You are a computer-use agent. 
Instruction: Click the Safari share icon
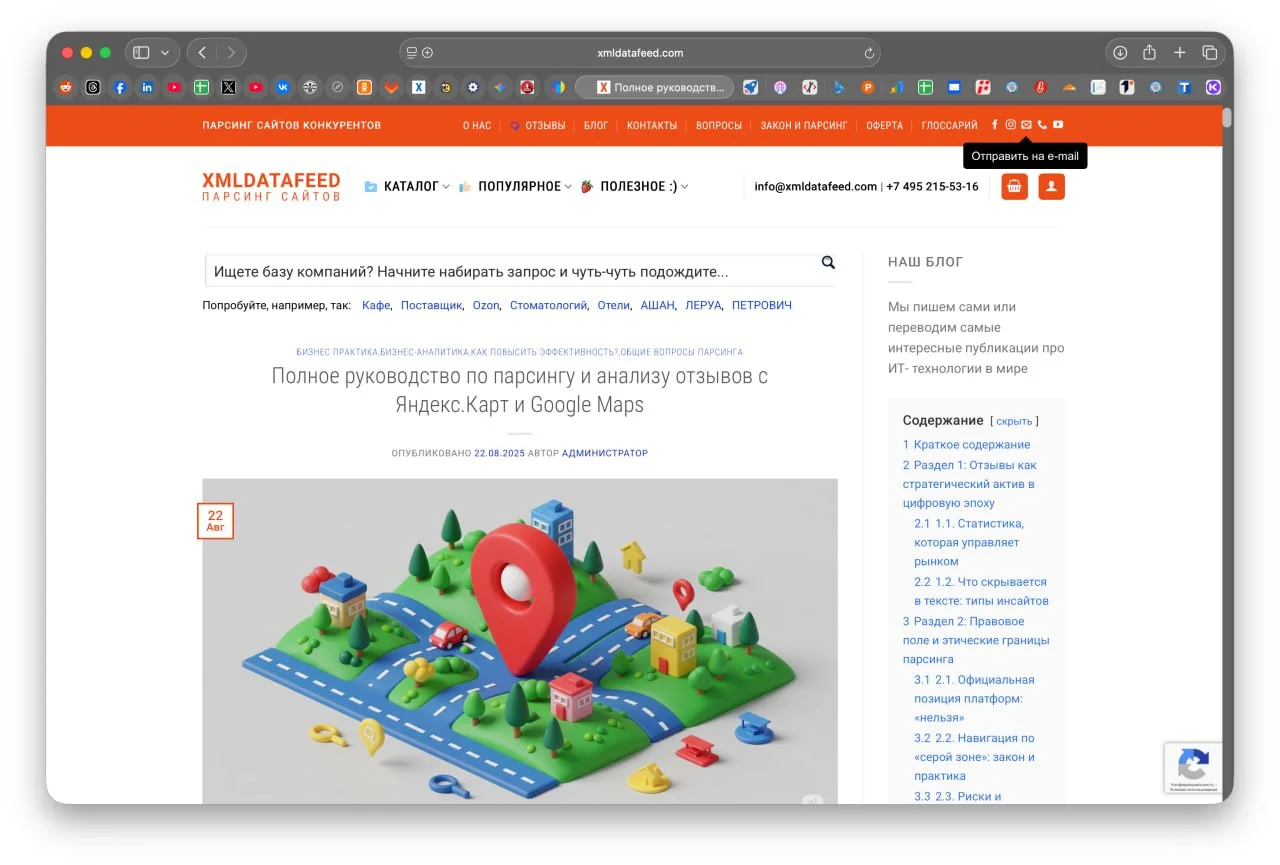pos(1150,53)
